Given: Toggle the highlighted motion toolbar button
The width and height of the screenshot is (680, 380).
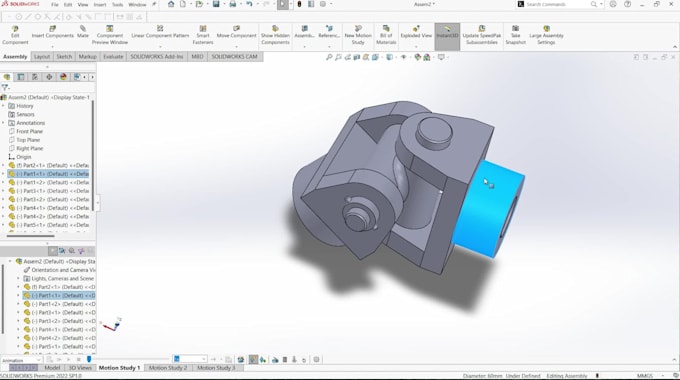Looking at the screenshot, I should (x=253, y=359).
